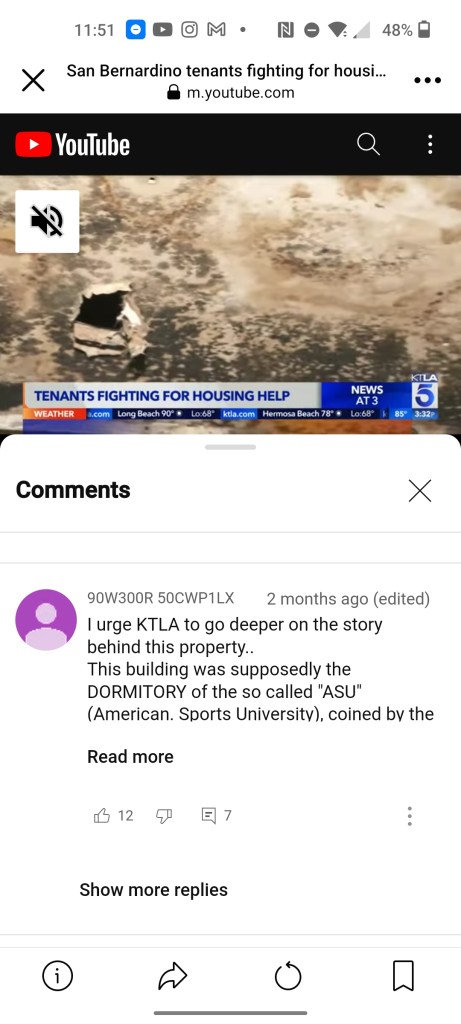Image resolution: width=461 pixels, height=1024 pixels.
Task: Expand comment with Read more
Action: coord(131,757)
